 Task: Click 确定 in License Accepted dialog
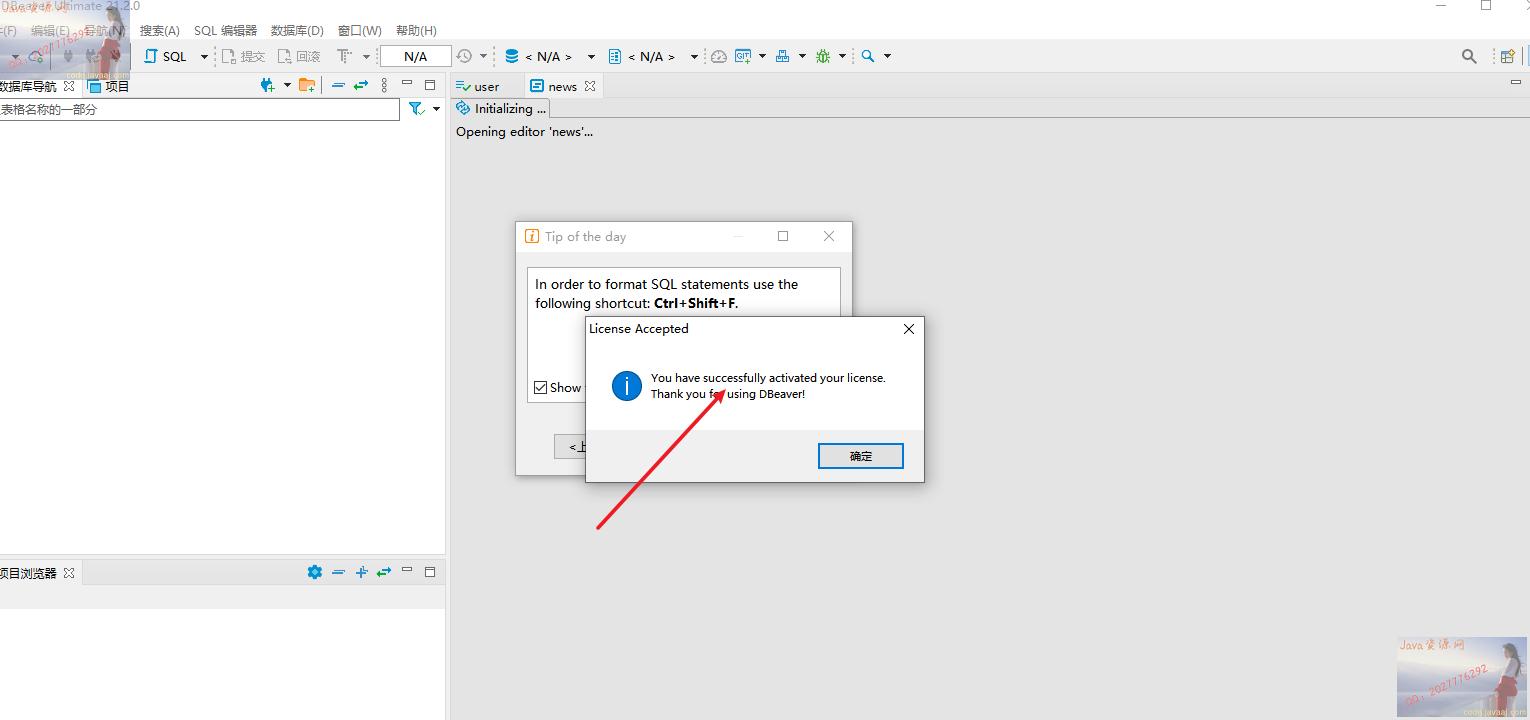coord(861,456)
